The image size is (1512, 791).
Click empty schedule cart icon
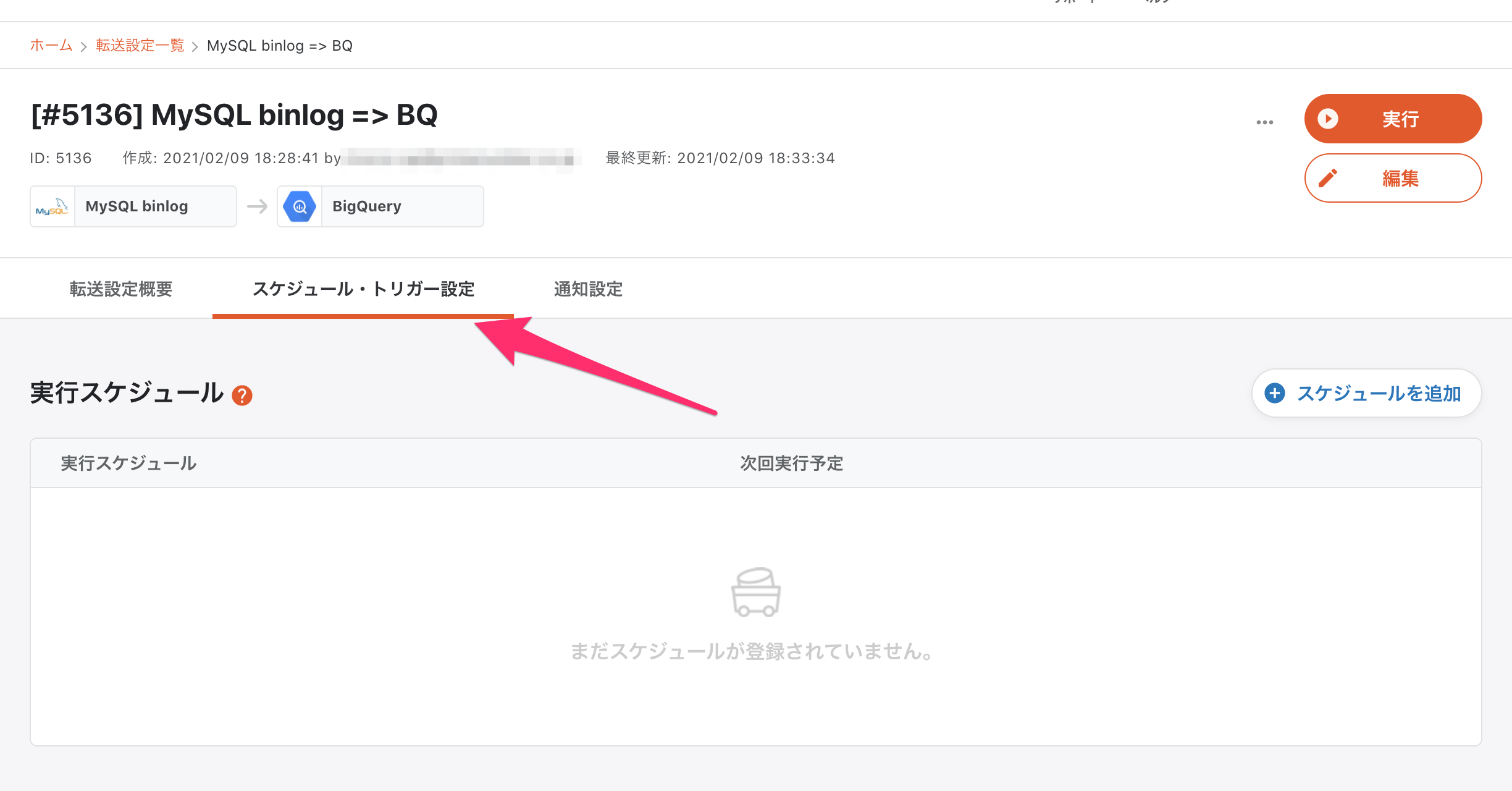click(756, 592)
